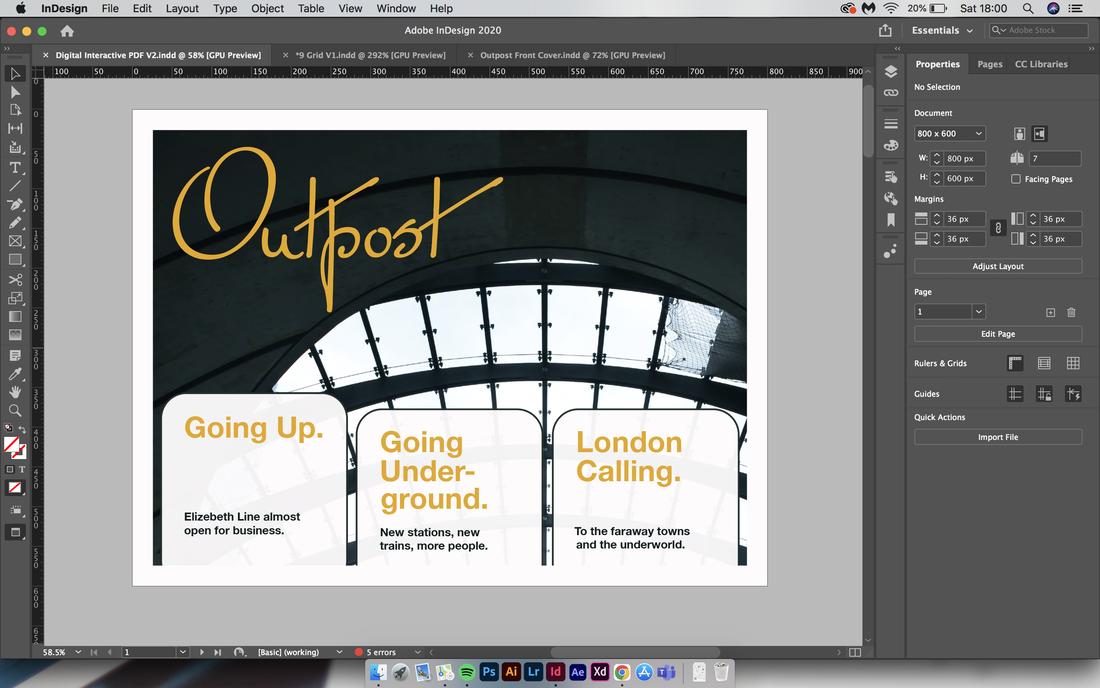The width and height of the screenshot is (1100, 688).
Task: Select the Free Transform tool
Action: tap(15, 298)
